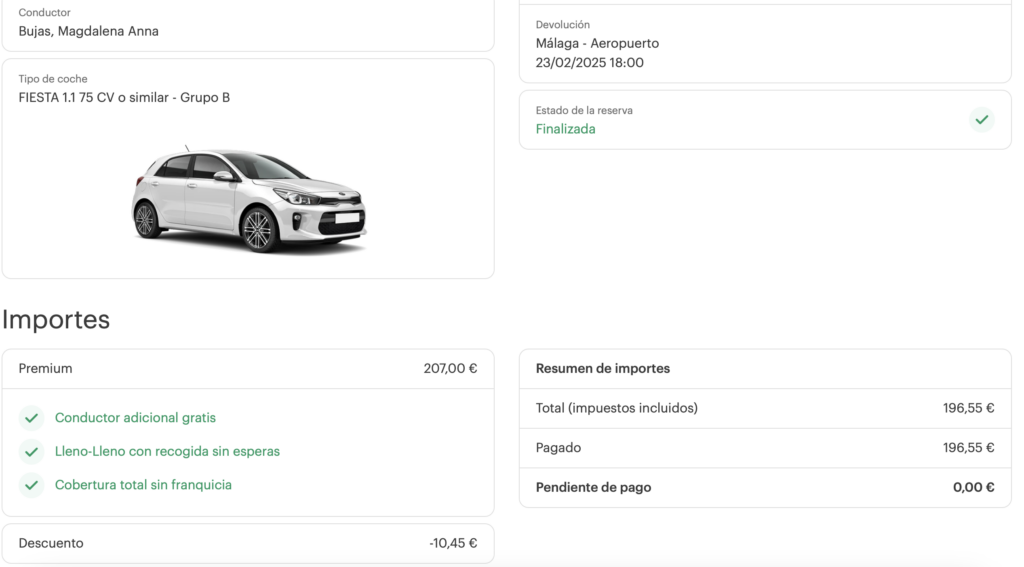Click the Finalizada reservation status text
The height and width of the screenshot is (567, 1024).
[x=565, y=129]
